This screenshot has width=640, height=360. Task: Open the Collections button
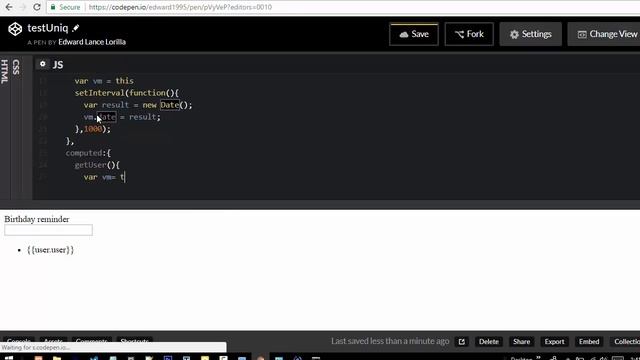(x=627, y=342)
